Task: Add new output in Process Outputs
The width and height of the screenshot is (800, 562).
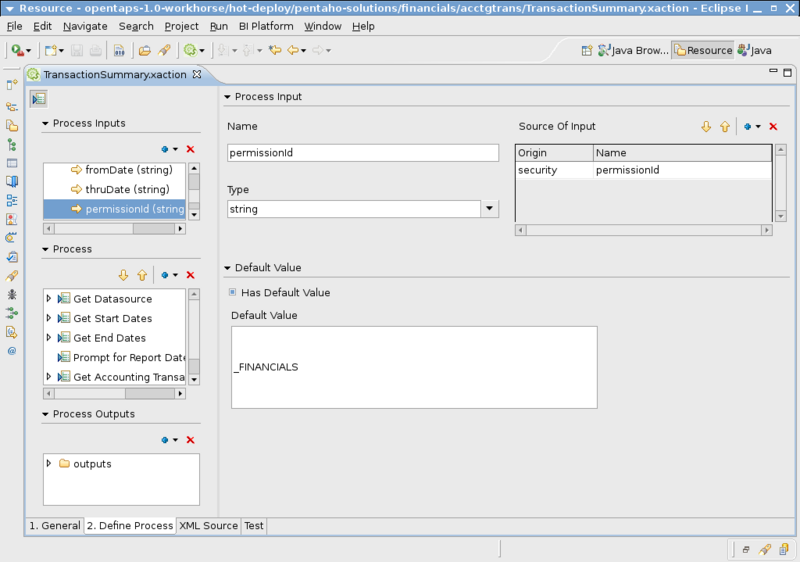Action: (165, 440)
